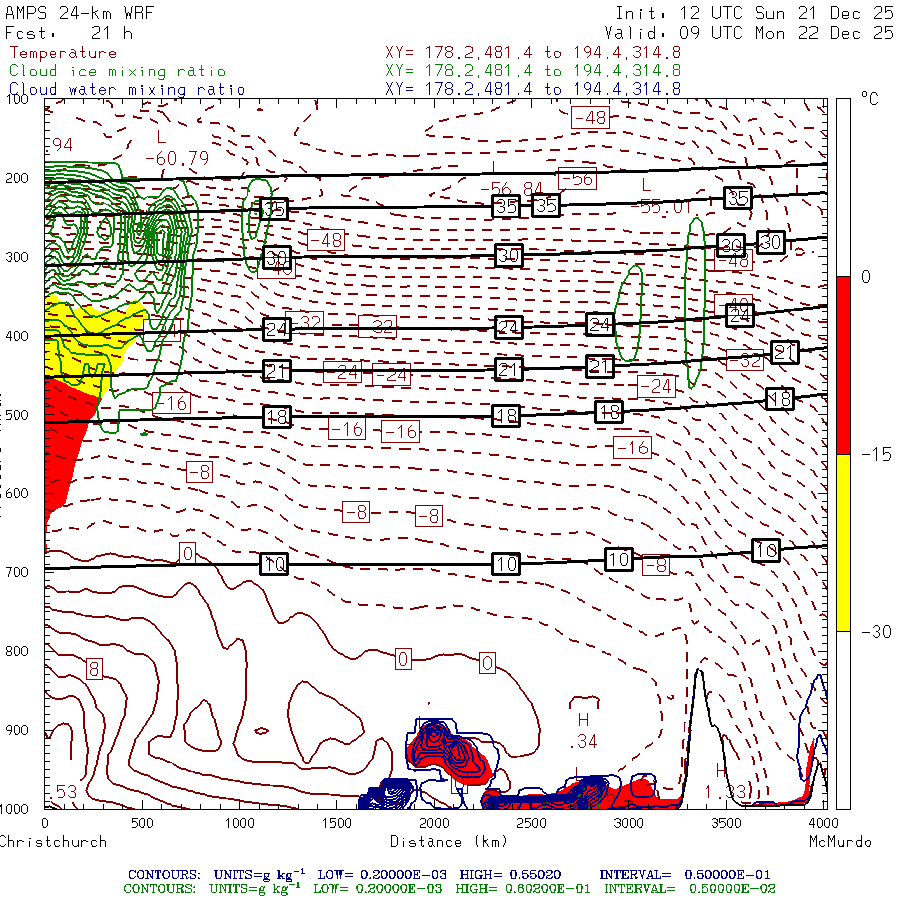Click the blue 'INTERVAL= 0.50000E-01' value

click(x=685, y=875)
